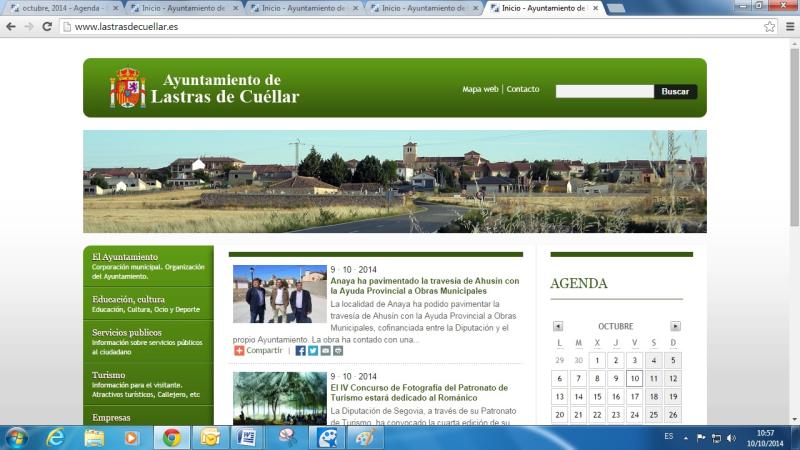Click the email share icon
The height and width of the screenshot is (450, 800).
click(326, 351)
